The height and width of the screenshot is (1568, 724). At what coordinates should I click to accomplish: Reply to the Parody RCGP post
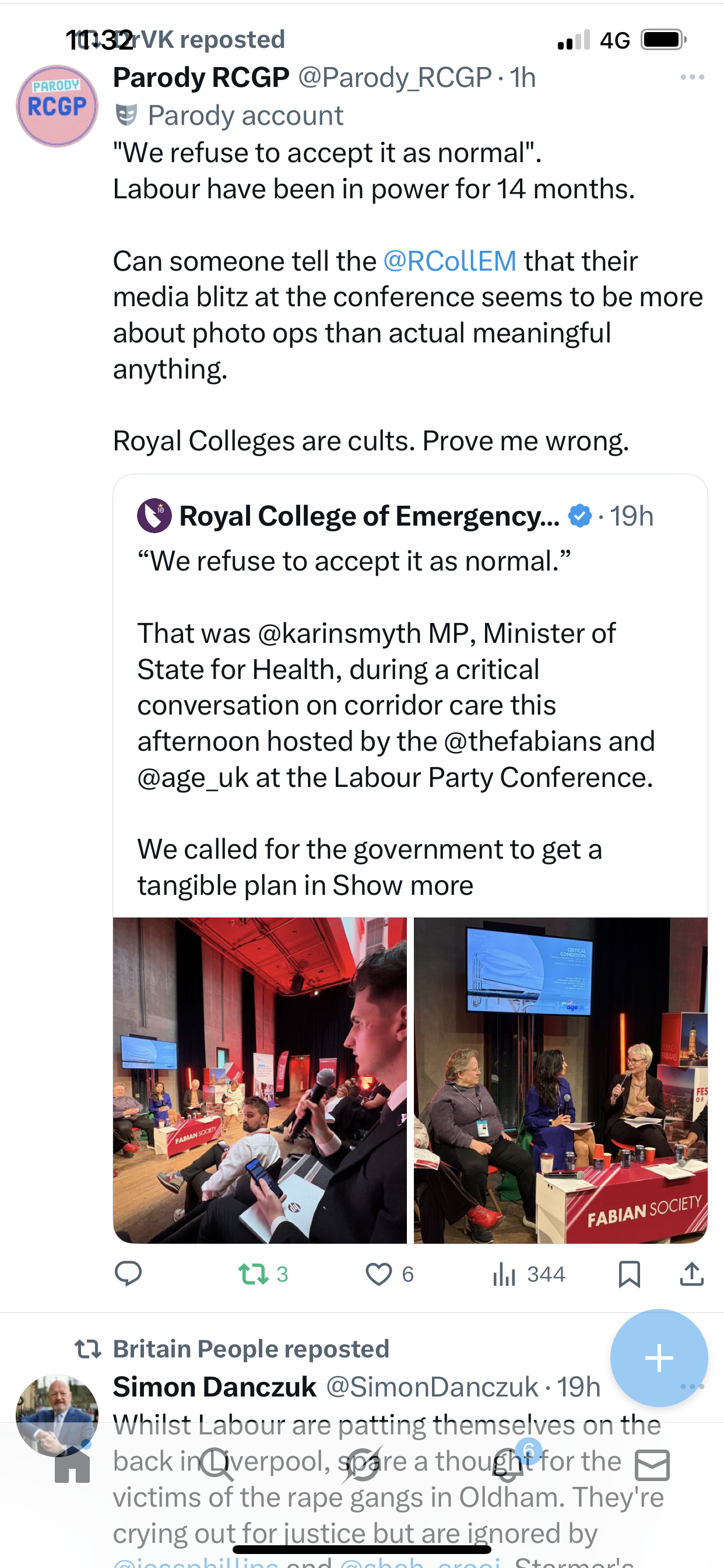tap(128, 1273)
